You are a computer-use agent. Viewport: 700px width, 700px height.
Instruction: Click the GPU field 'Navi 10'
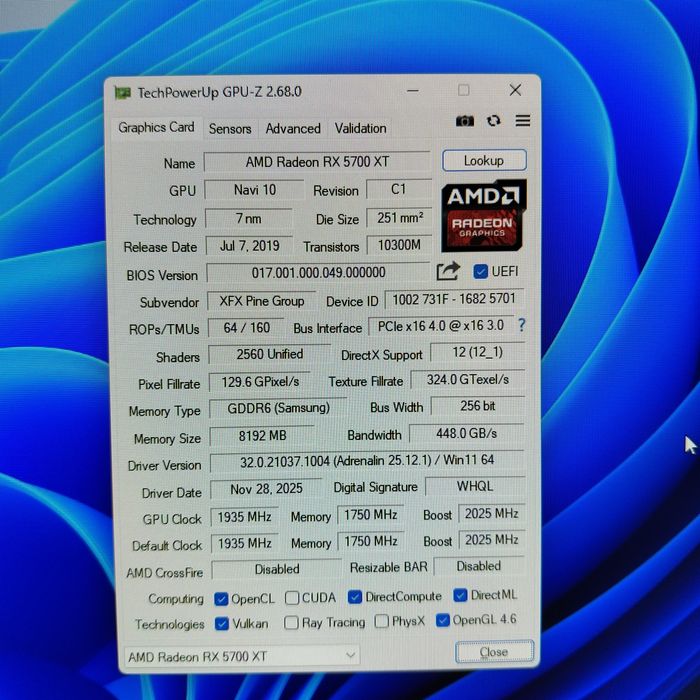coord(254,190)
